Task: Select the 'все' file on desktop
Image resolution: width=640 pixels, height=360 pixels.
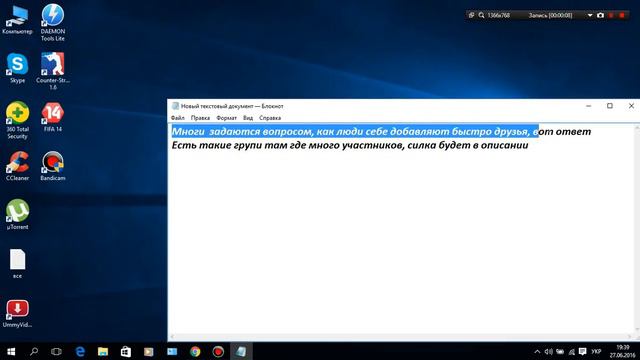Action: [x=17, y=264]
